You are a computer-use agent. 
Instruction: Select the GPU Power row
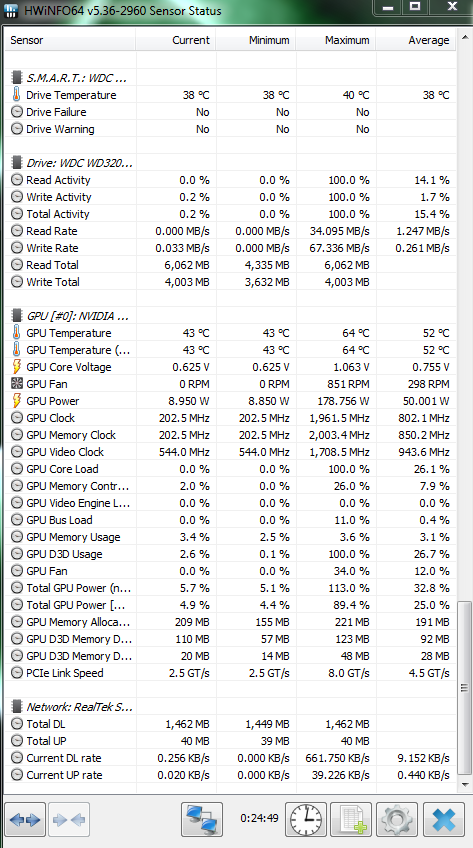coord(231,401)
